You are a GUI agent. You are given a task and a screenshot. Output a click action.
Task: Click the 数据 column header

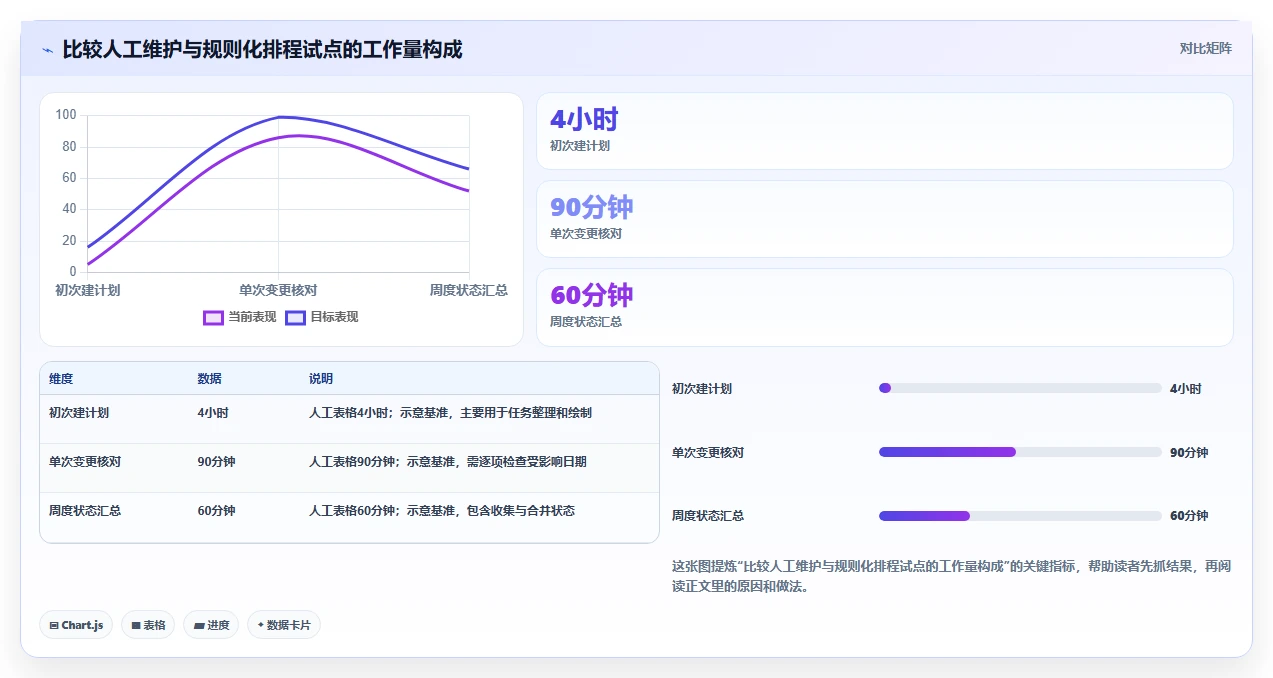210,379
